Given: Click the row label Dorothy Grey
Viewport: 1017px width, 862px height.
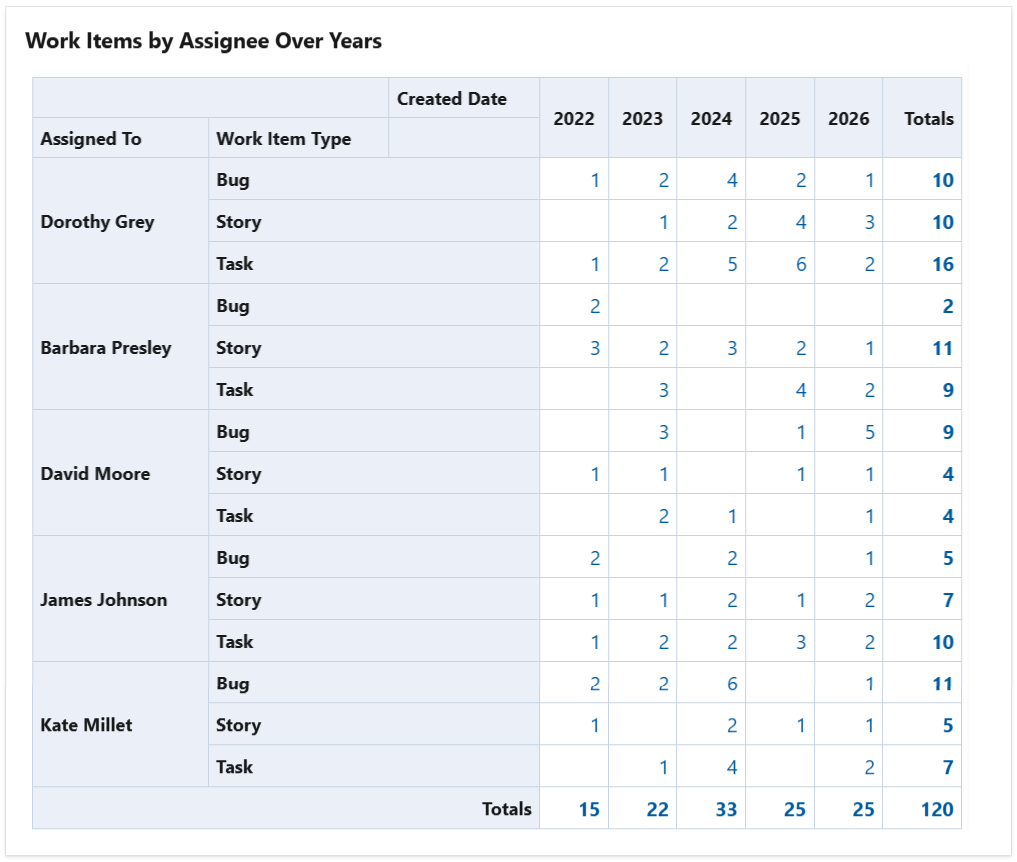Looking at the screenshot, I should click(x=97, y=222).
